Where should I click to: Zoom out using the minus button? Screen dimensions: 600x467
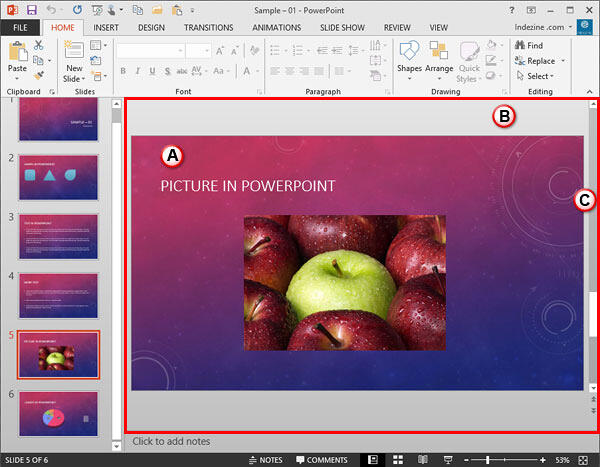466,460
